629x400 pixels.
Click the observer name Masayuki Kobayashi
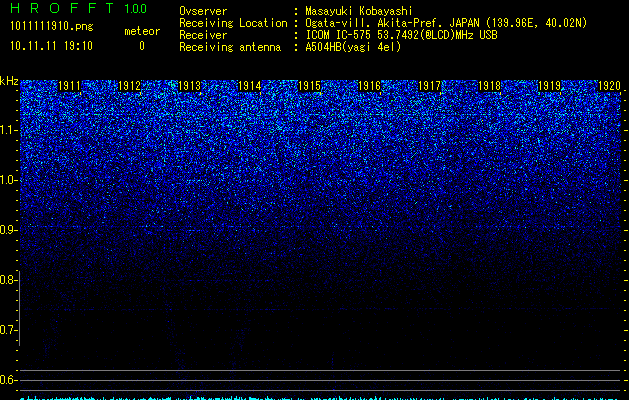tap(359, 11)
